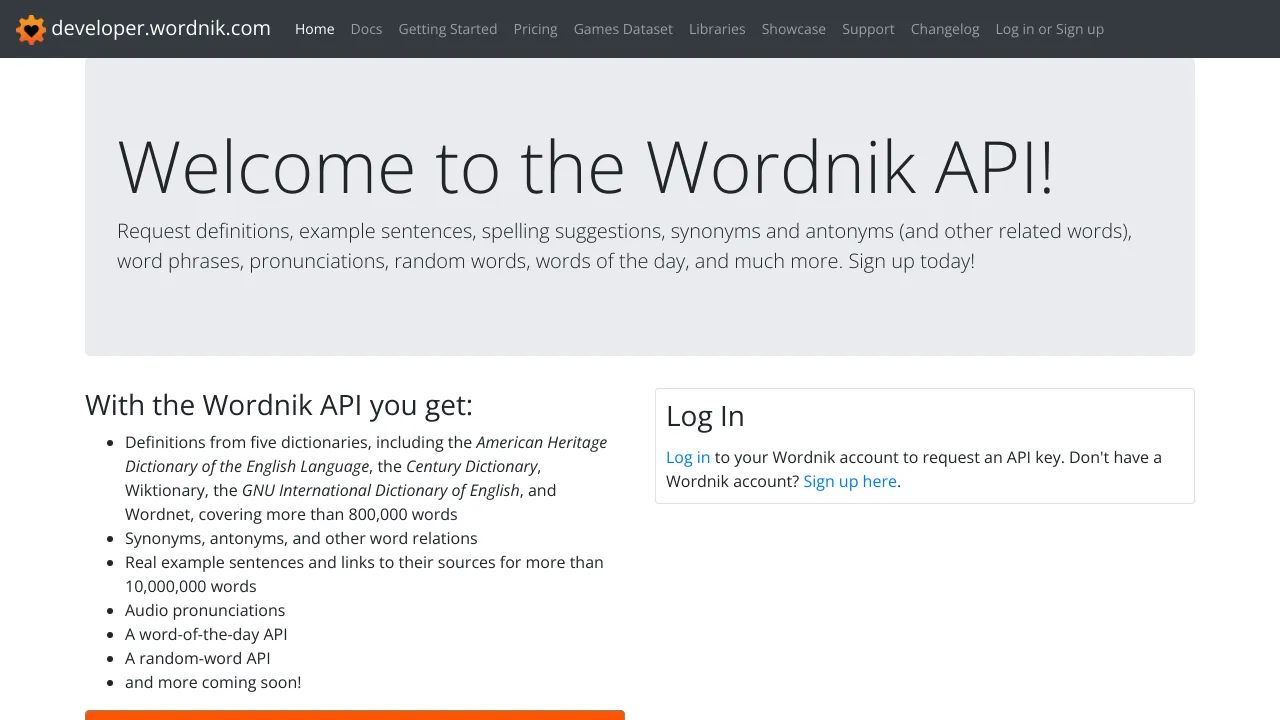Click 'Audio pronunciations' list item
The height and width of the screenshot is (720, 1280).
pyautogui.click(x=205, y=610)
